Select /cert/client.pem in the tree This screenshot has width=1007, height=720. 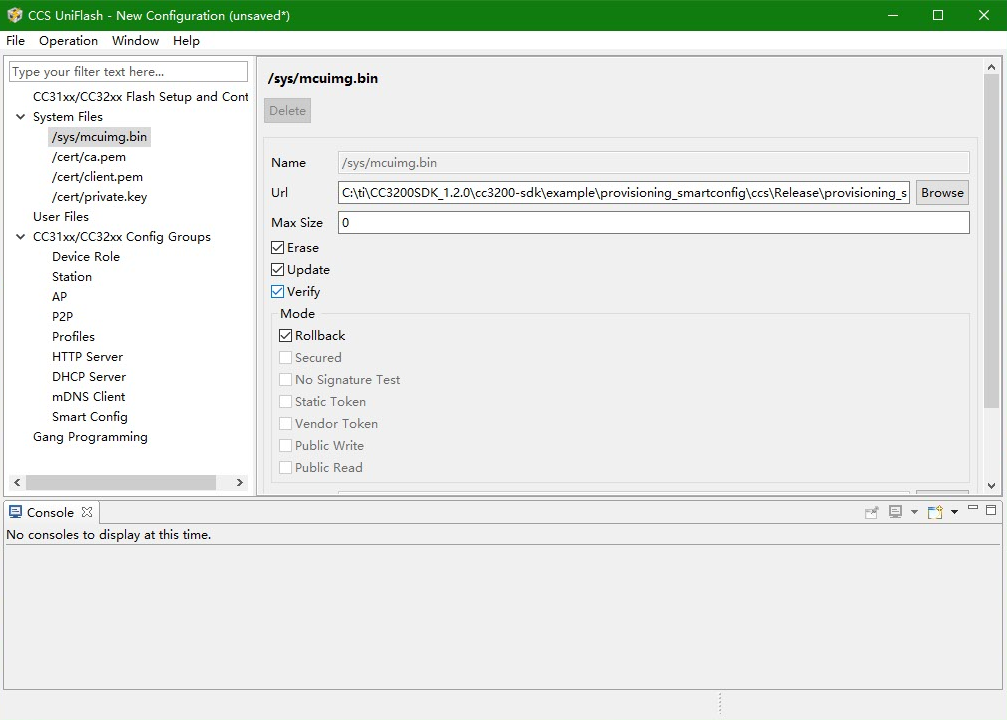(98, 177)
